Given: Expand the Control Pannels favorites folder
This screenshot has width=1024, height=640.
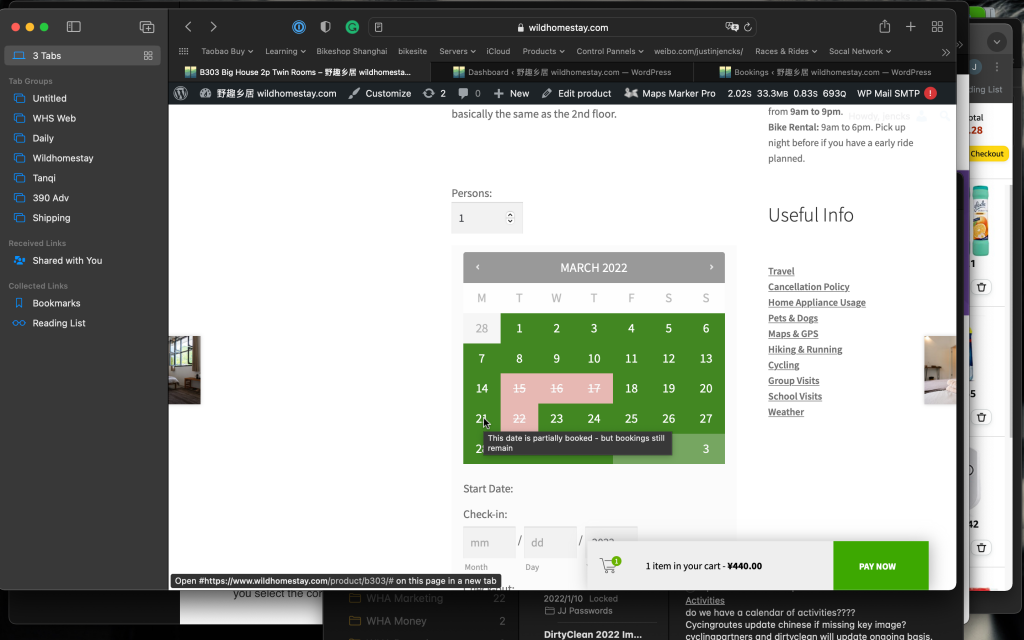Looking at the screenshot, I should [x=609, y=51].
